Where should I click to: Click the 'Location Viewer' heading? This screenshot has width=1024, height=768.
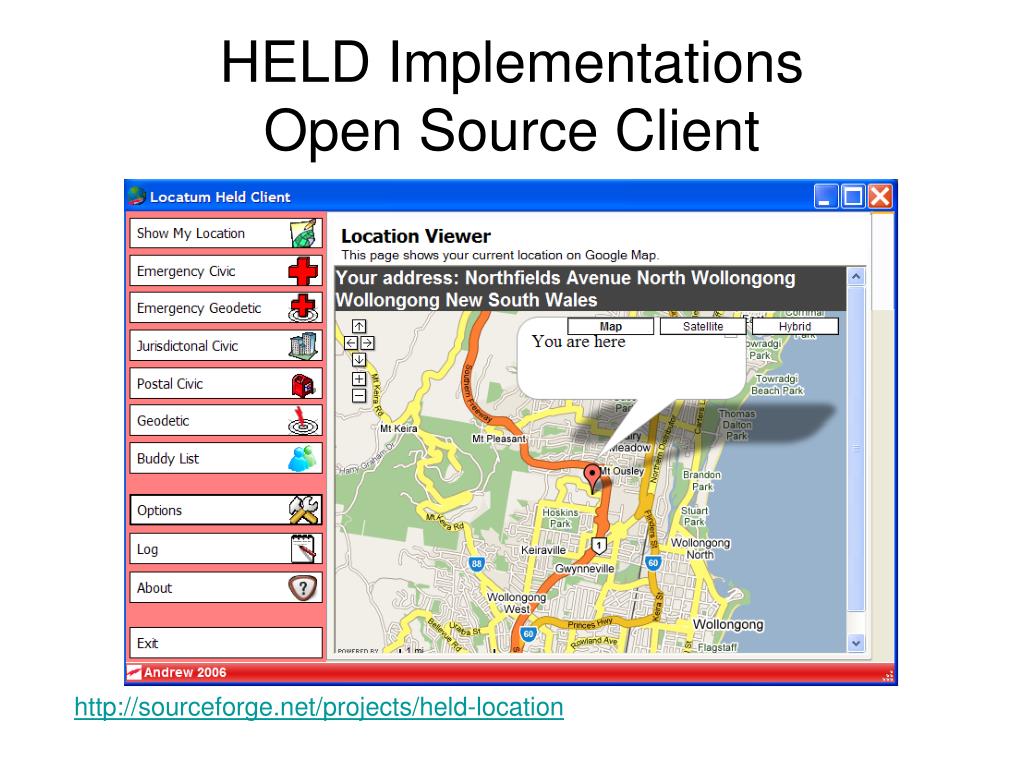tap(415, 236)
